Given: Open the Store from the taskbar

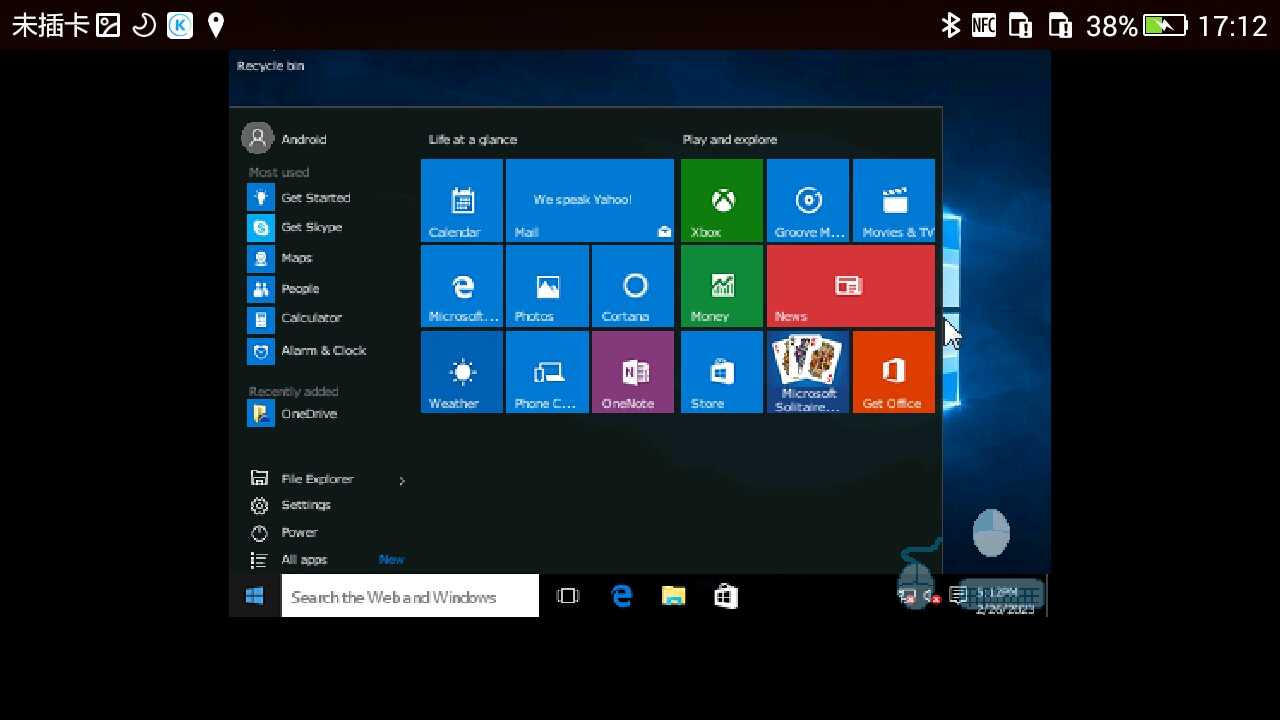Looking at the screenshot, I should [726, 596].
